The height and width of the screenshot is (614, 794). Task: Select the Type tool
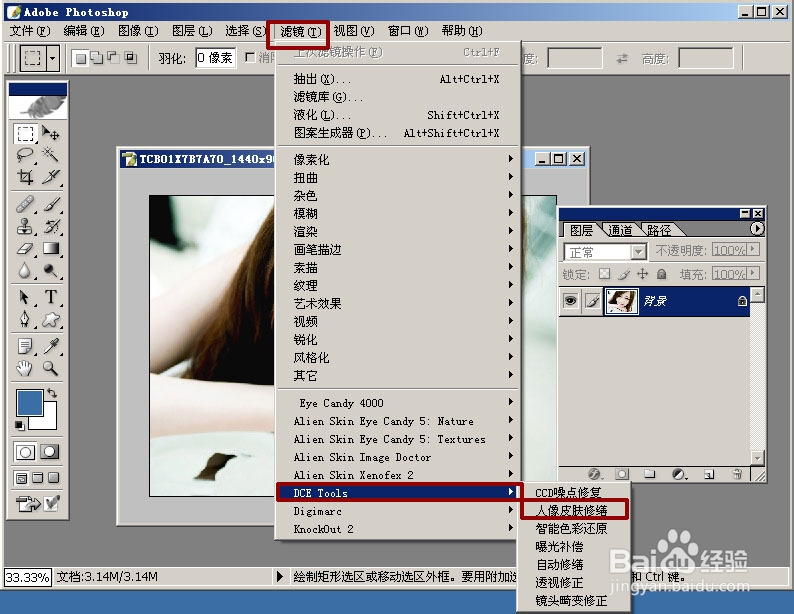[x=50, y=297]
